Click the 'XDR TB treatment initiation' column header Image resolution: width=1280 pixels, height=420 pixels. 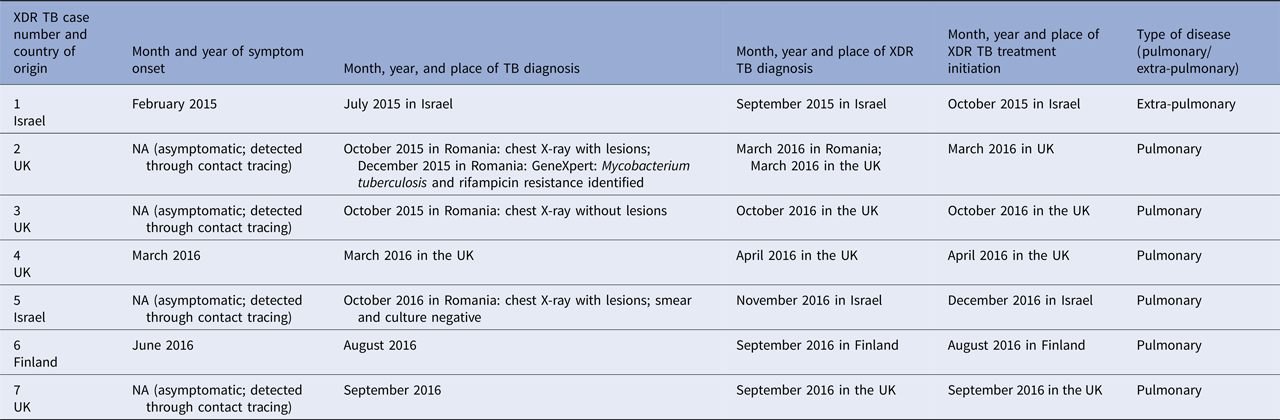click(1023, 51)
